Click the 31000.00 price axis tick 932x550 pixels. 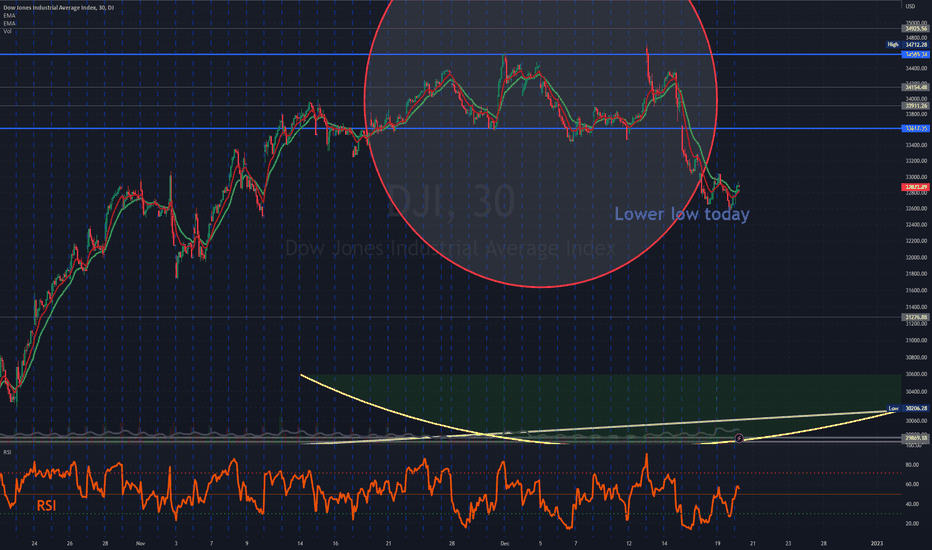point(916,340)
